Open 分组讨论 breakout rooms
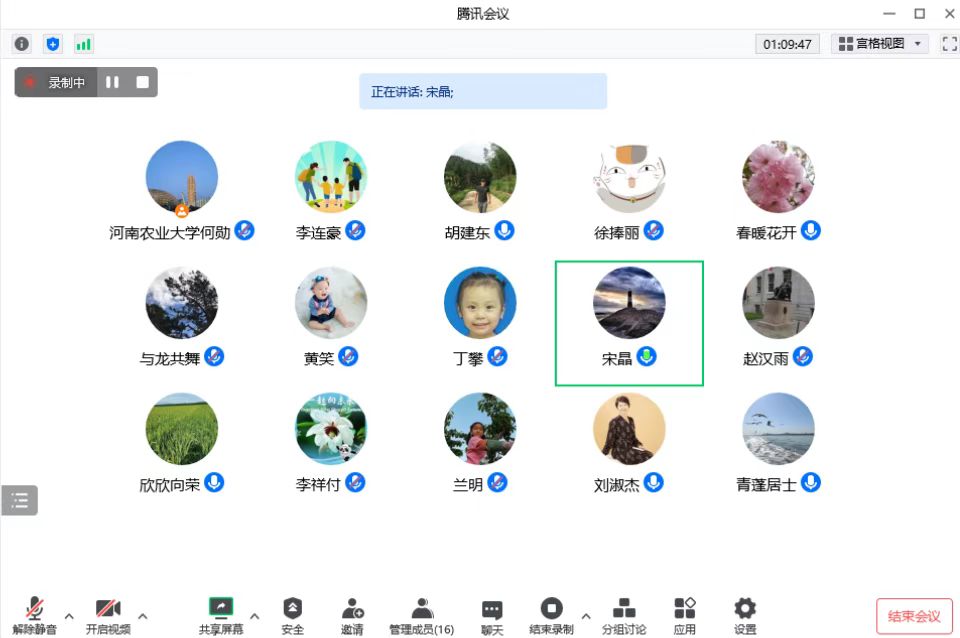 coord(623,609)
